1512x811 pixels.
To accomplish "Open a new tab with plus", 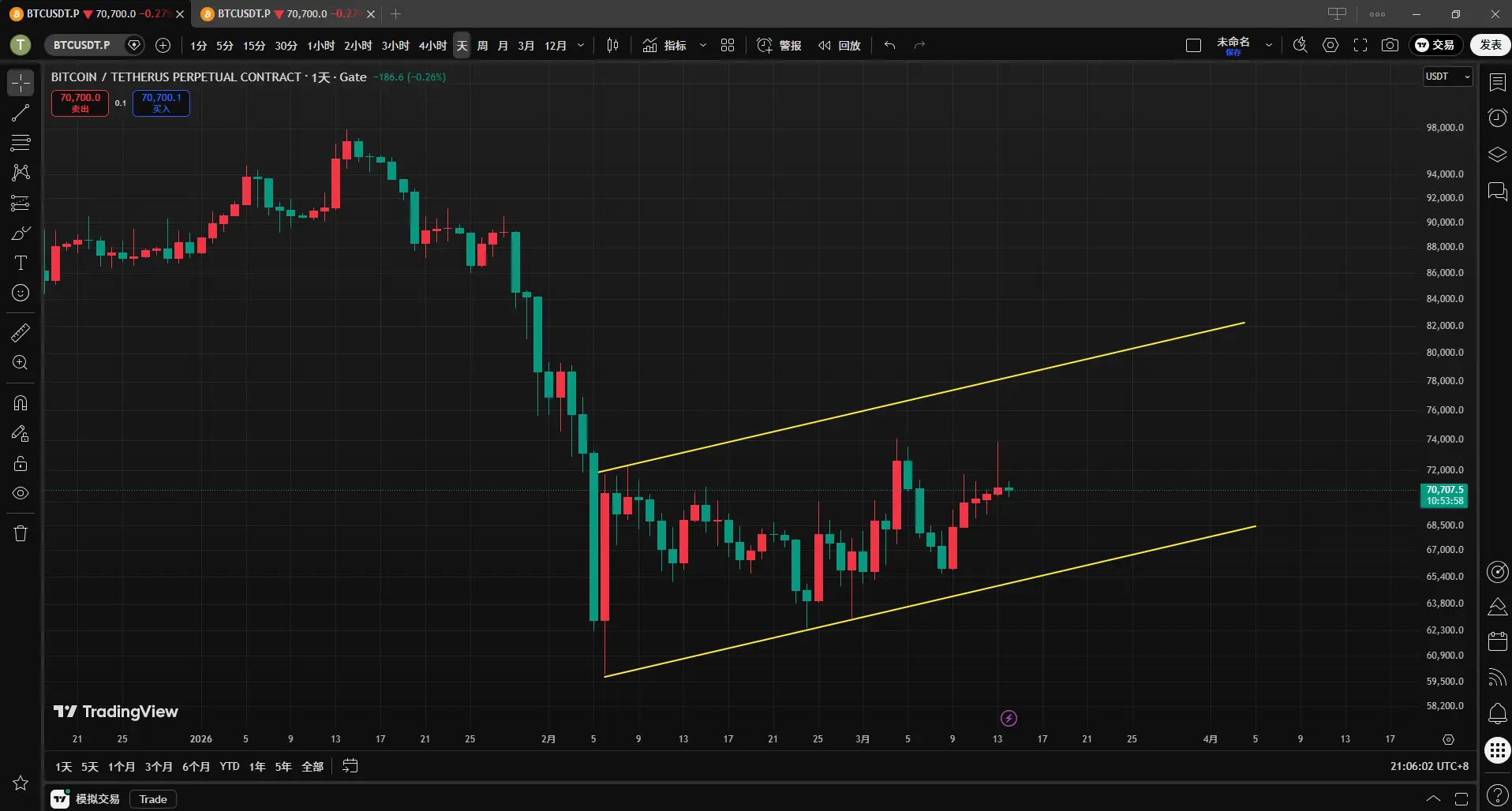I will (396, 13).
